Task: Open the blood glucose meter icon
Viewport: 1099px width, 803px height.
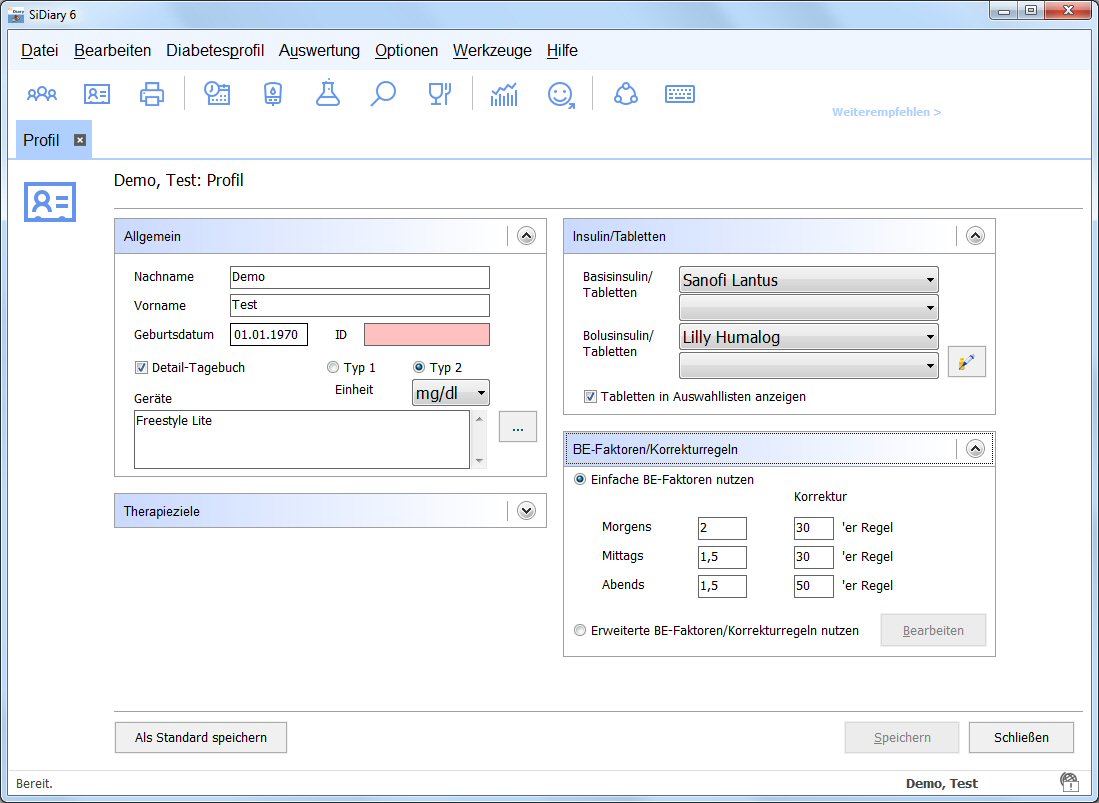Action: [x=272, y=94]
